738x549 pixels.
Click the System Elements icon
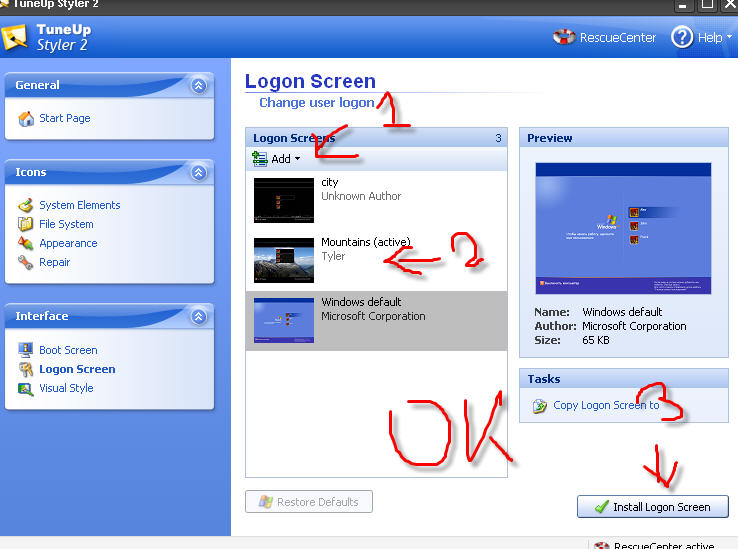[x=25, y=205]
